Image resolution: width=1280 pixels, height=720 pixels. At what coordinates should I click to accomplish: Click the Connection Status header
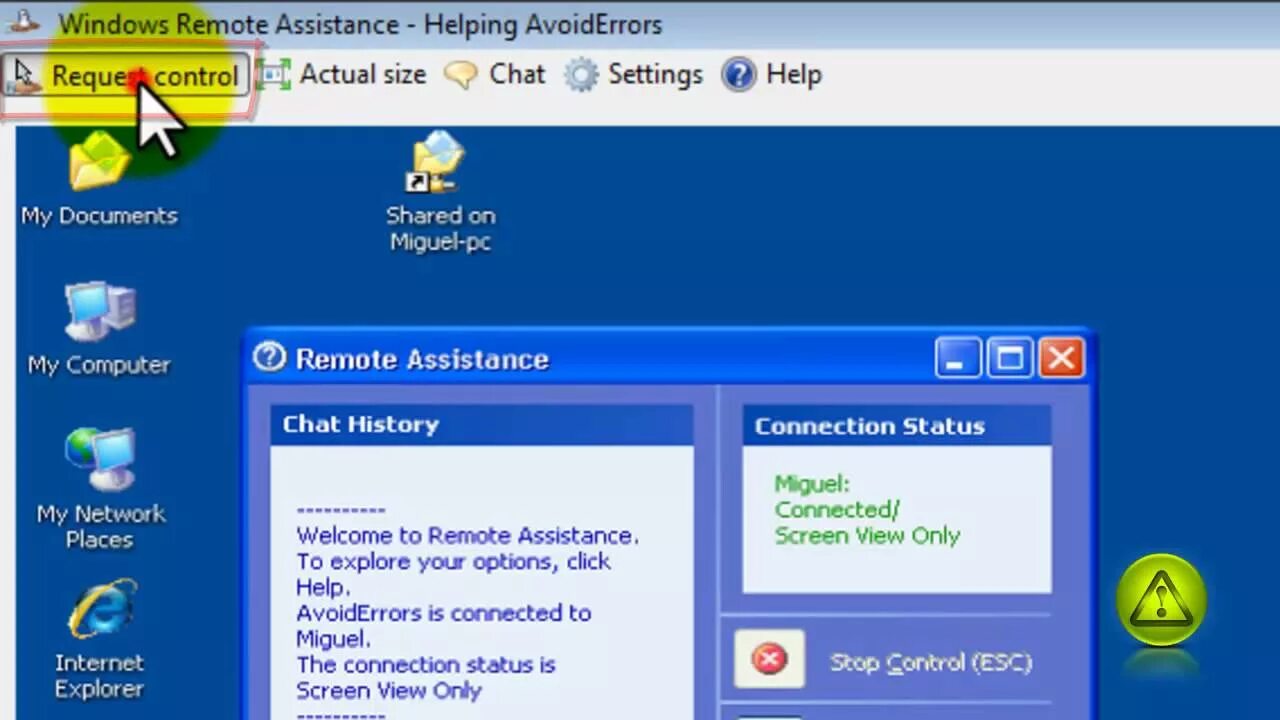pyautogui.click(x=897, y=426)
